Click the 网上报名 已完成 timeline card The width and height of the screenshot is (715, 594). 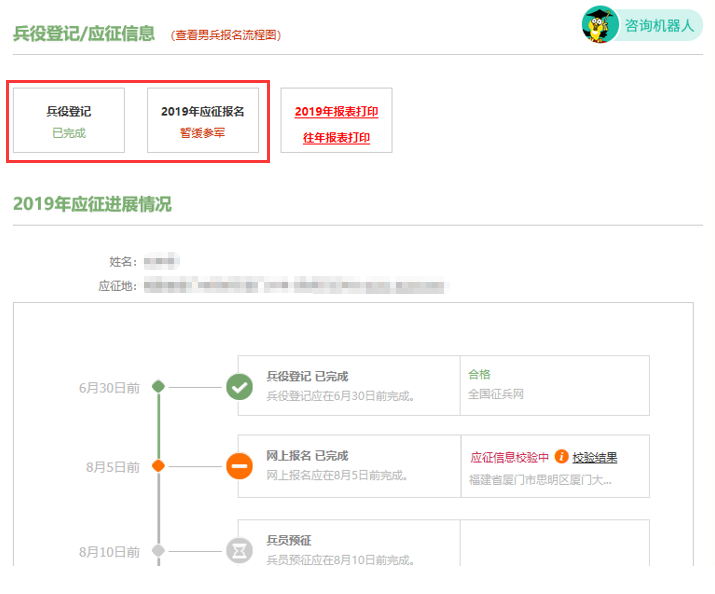click(x=348, y=466)
